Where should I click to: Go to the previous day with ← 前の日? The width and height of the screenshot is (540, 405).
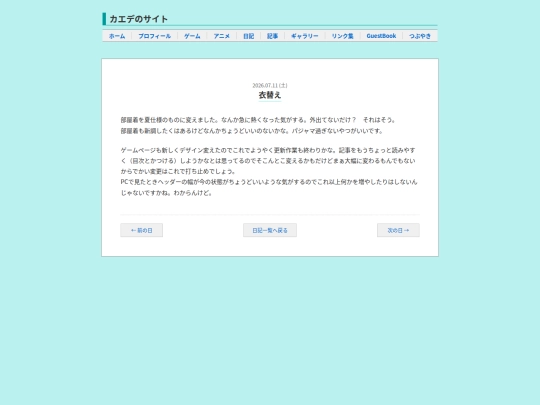tap(142, 230)
